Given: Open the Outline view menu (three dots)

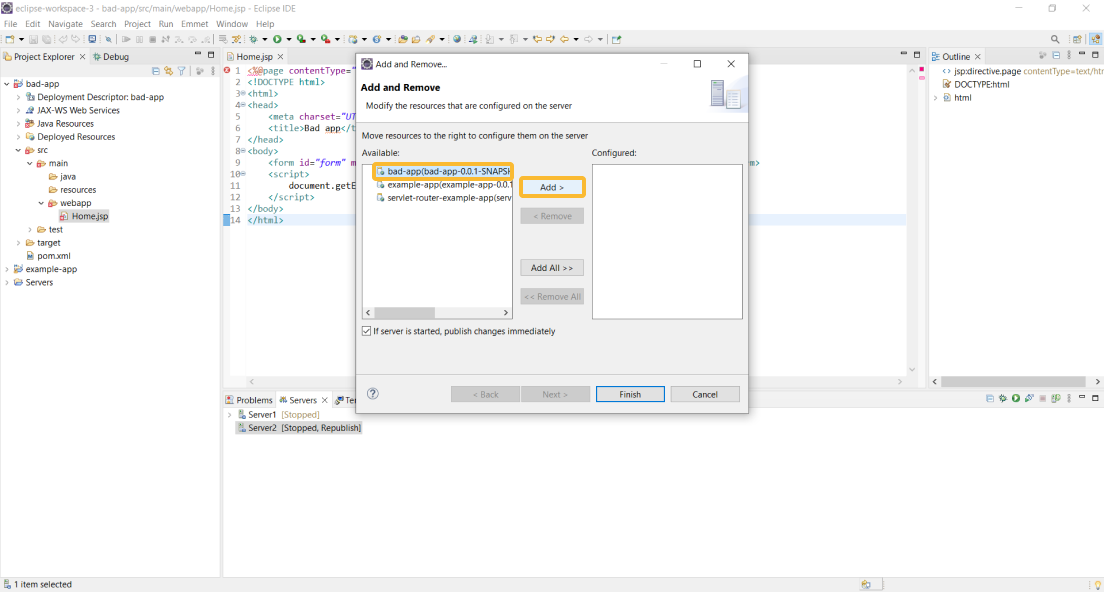Looking at the screenshot, I should tap(1069, 56).
